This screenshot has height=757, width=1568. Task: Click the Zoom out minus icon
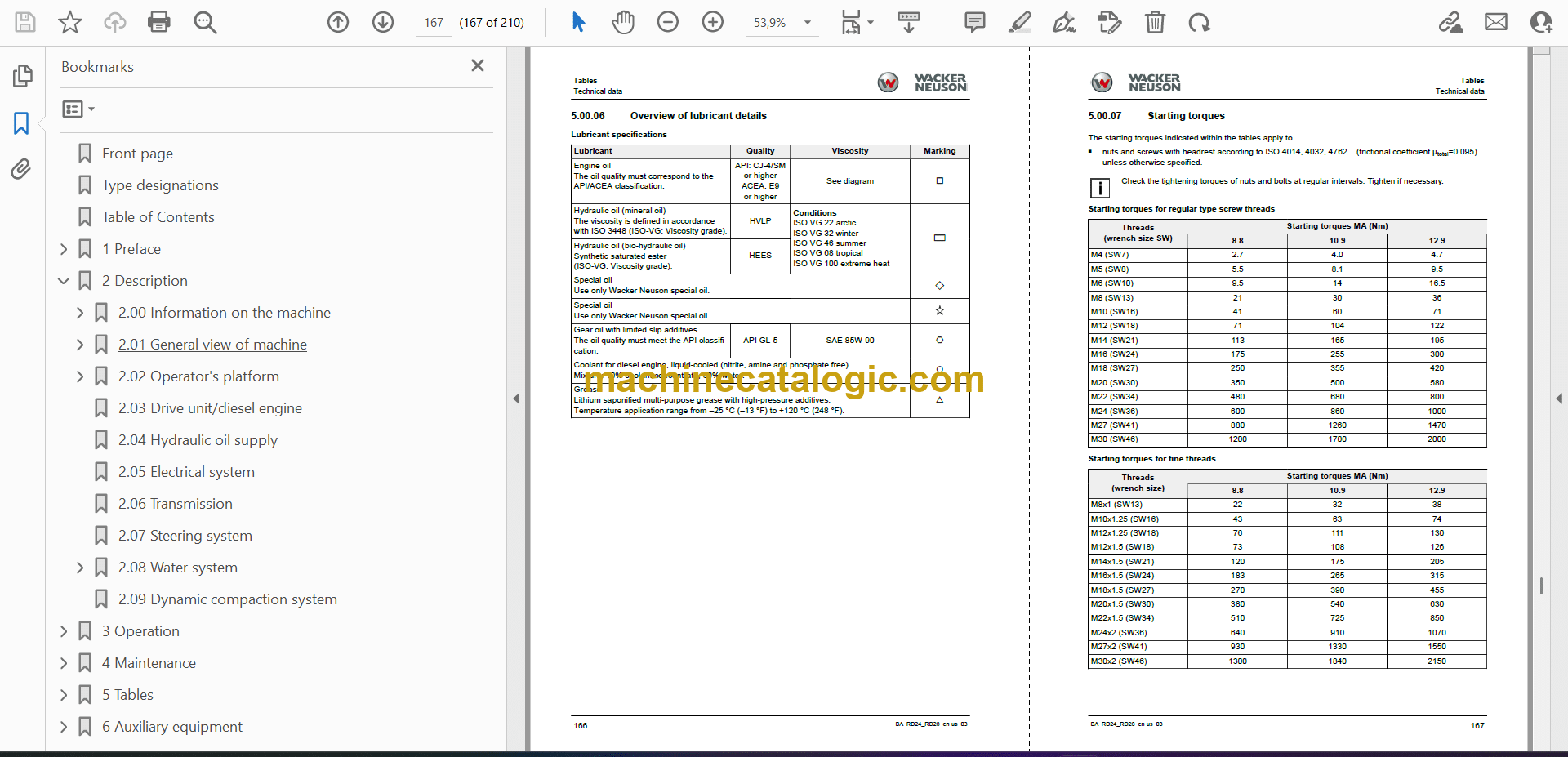[668, 22]
